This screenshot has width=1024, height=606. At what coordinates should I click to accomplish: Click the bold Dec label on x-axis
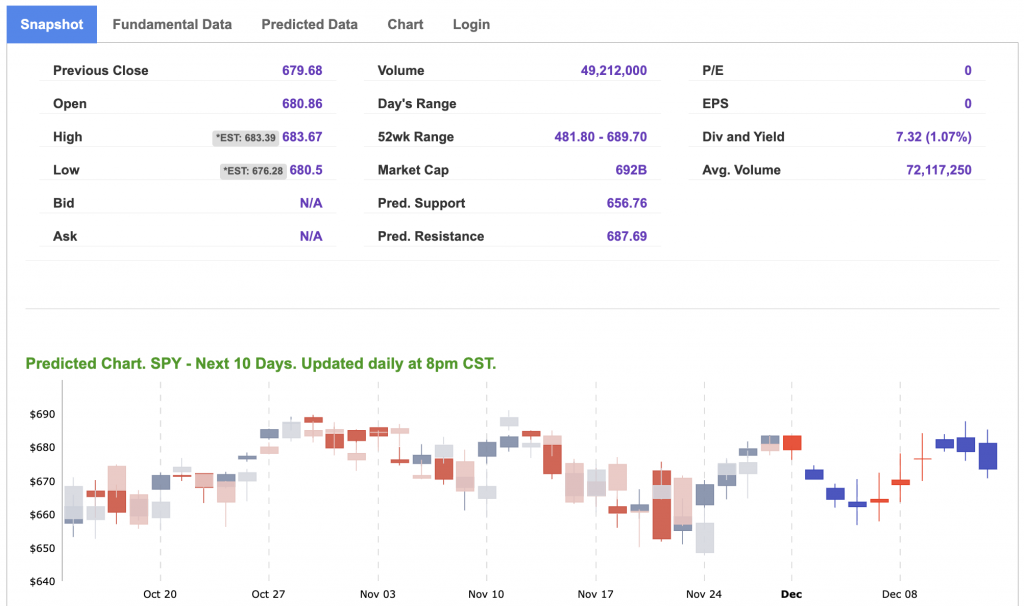(791, 594)
